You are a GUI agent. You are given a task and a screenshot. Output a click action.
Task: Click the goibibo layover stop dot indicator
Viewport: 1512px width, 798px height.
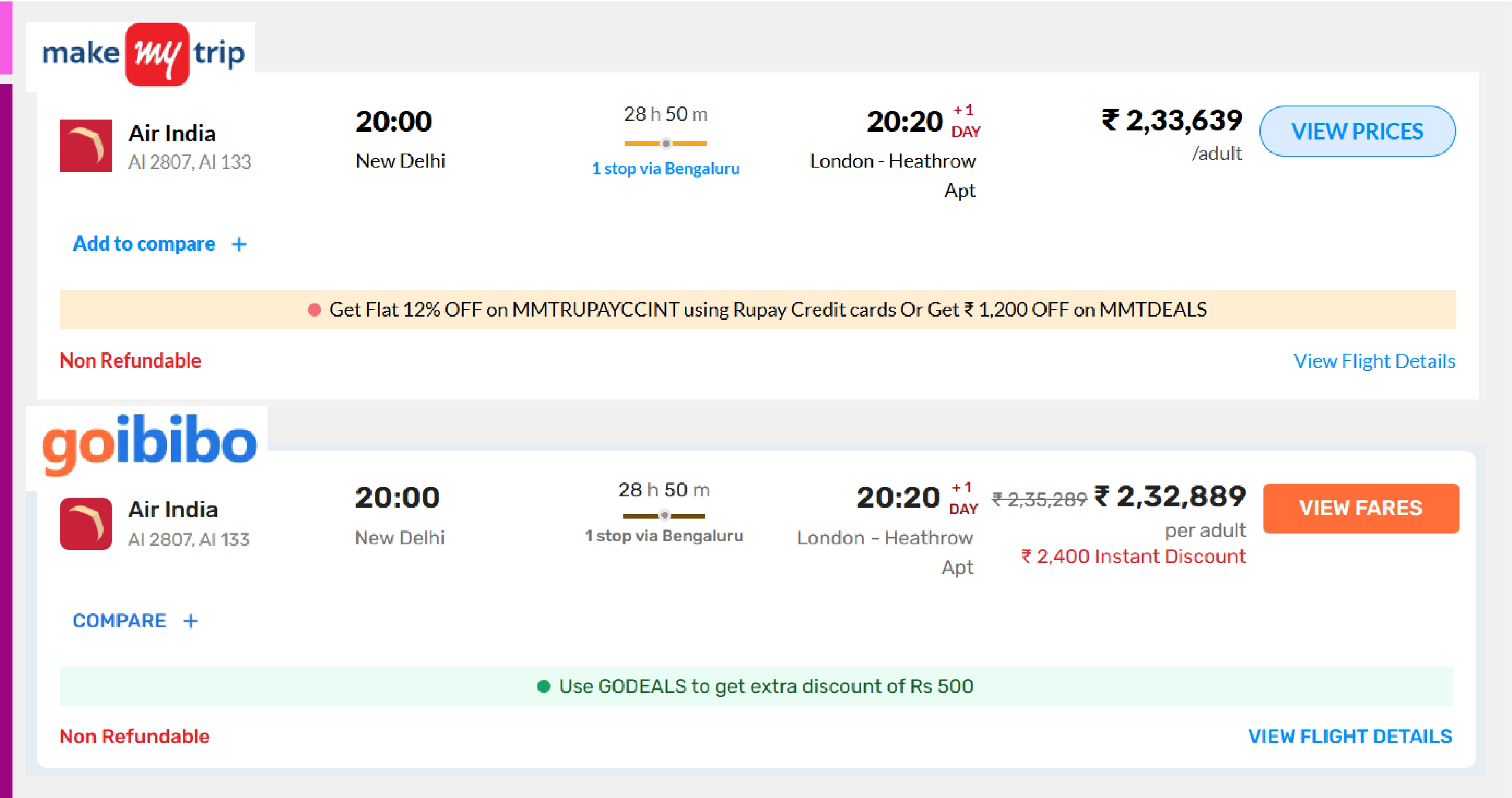coord(665,515)
